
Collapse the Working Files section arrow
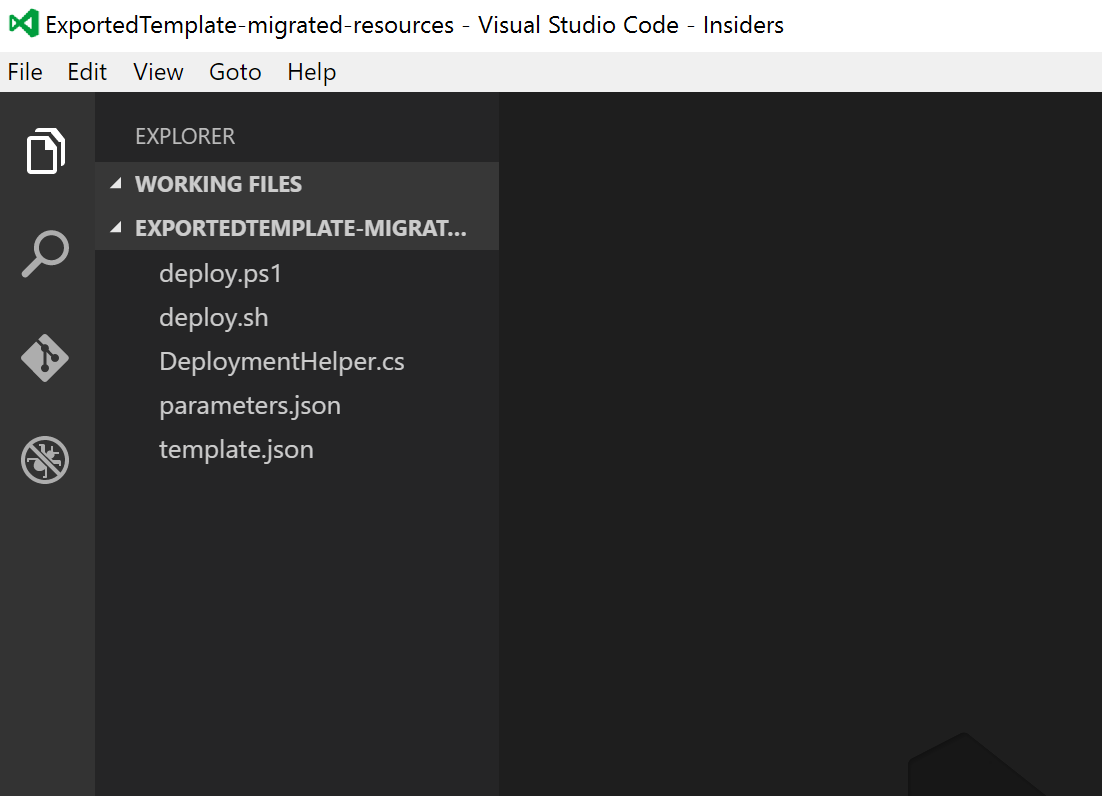point(117,184)
